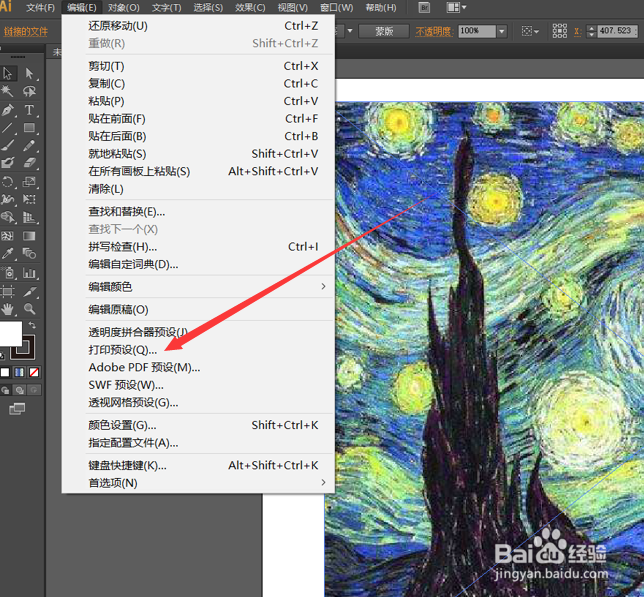Select the Scale tool
The image size is (644, 597).
(29, 181)
